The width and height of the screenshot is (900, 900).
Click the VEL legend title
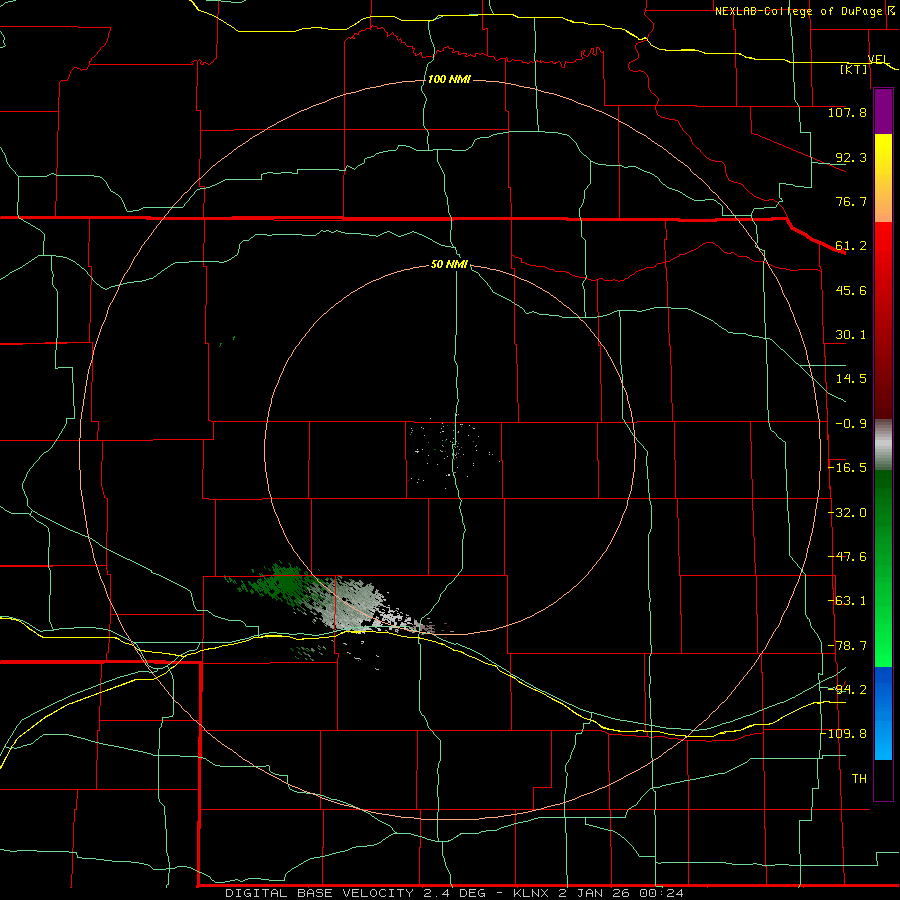(878, 59)
